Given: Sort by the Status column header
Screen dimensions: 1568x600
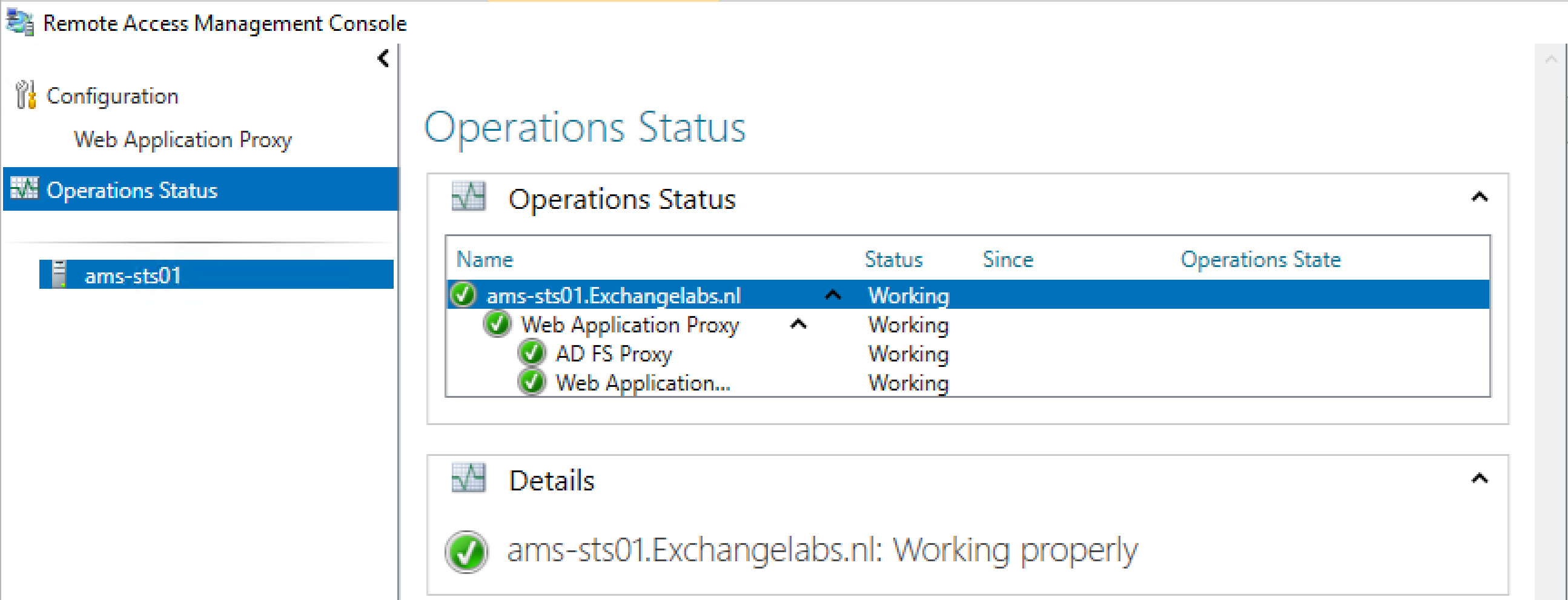Looking at the screenshot, I should tap(893, 259).
